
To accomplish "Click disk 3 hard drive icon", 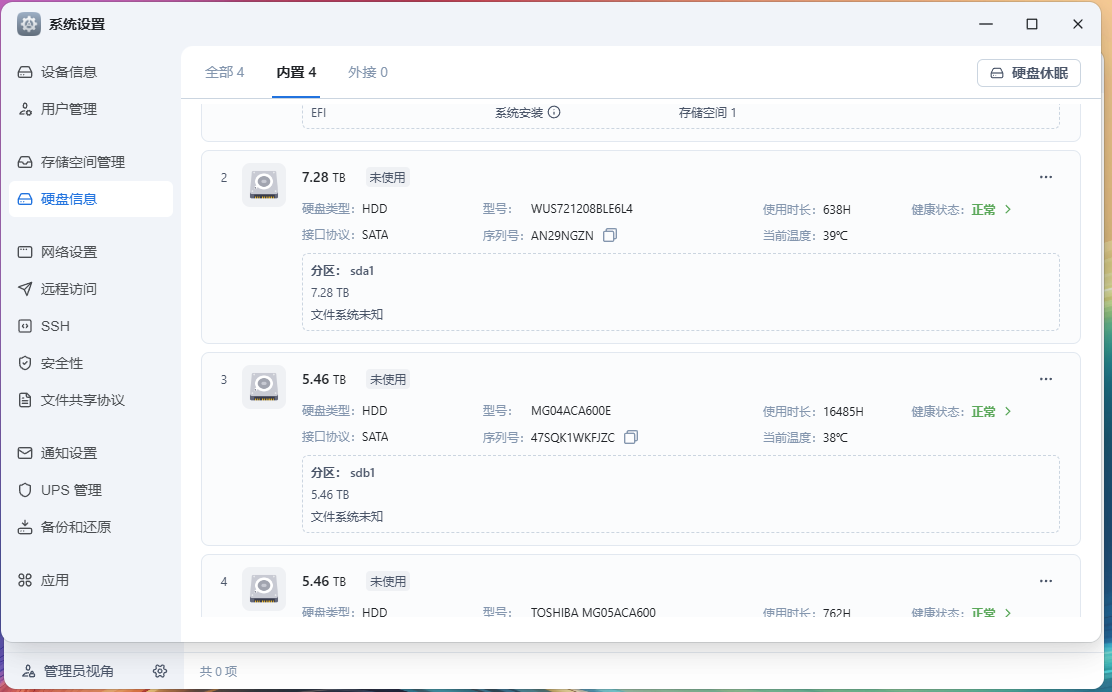I will click(264, 387).
